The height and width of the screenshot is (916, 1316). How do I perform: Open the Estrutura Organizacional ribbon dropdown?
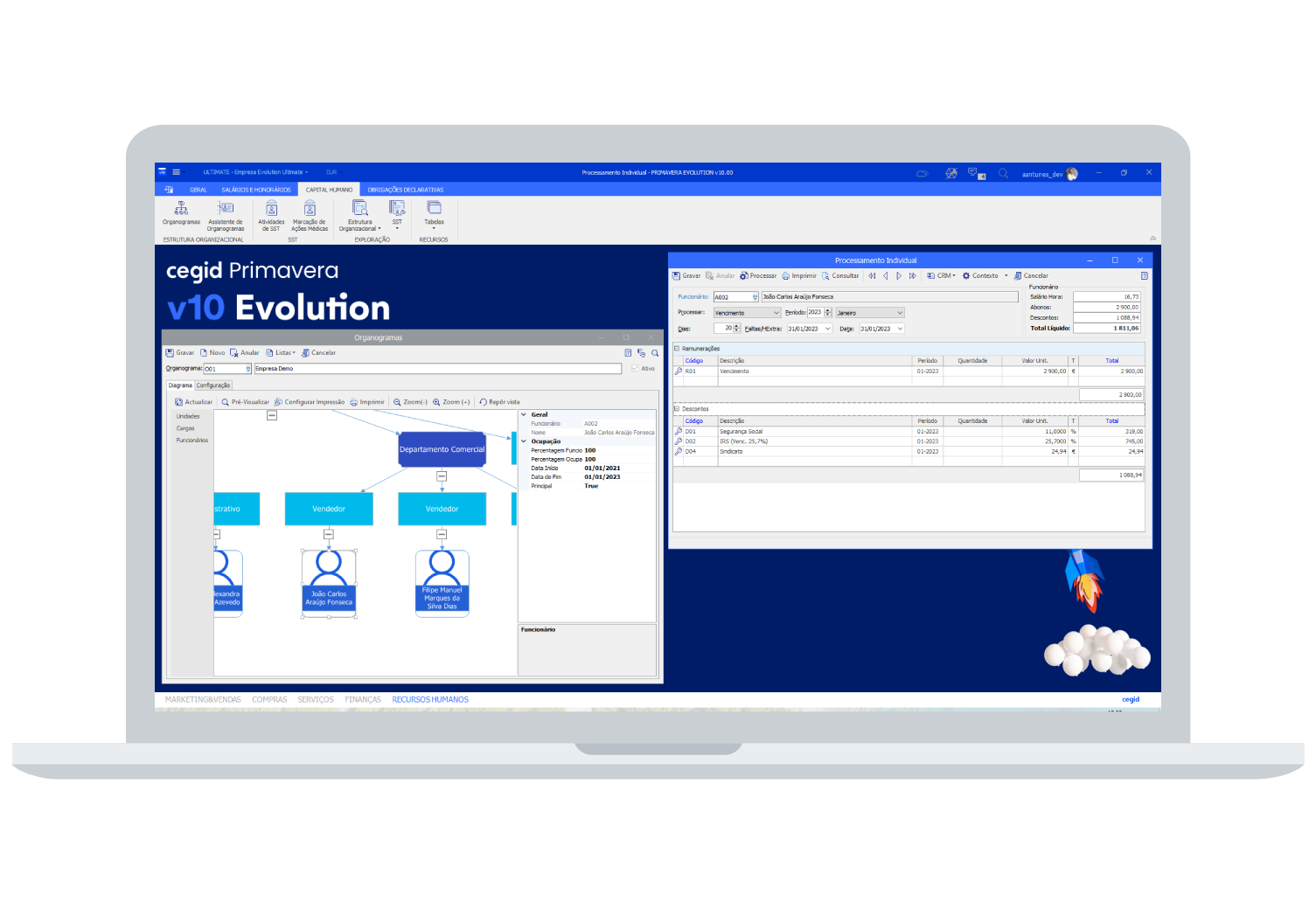(x=359, y=215)
